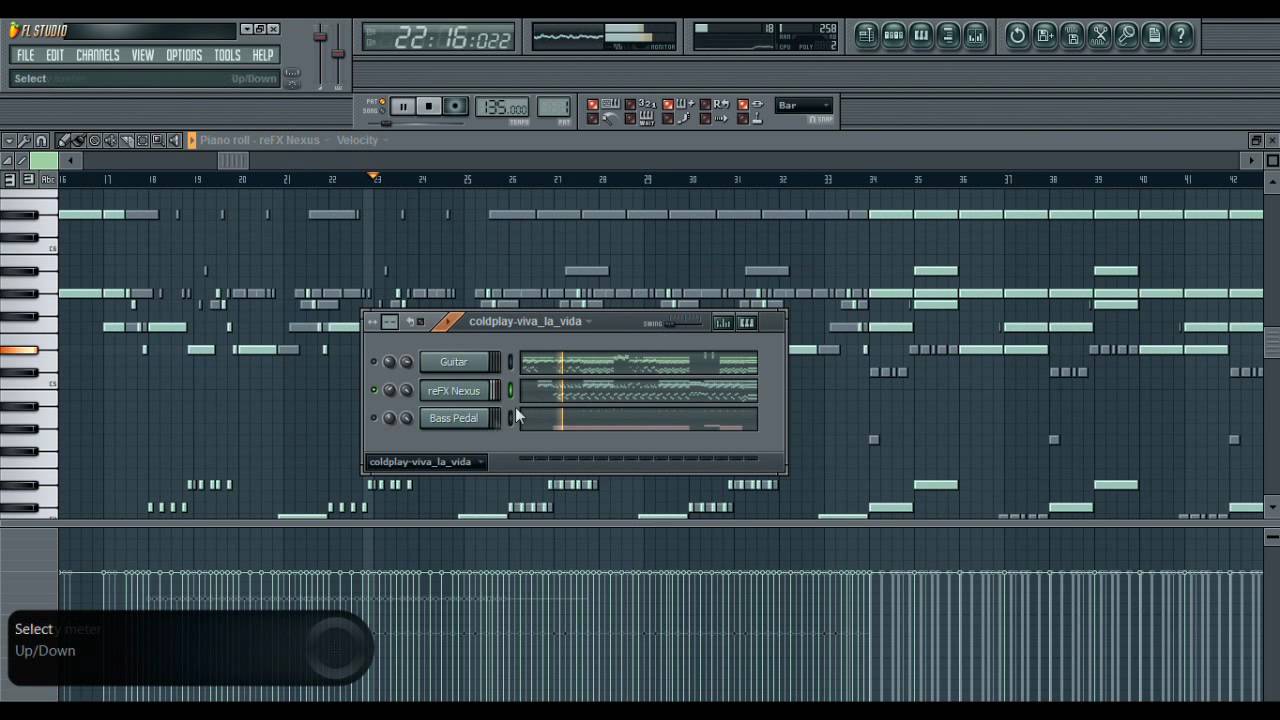Open the project info page icon
The width and height of the screenshot is (1280, 720).
[1154, 36]
